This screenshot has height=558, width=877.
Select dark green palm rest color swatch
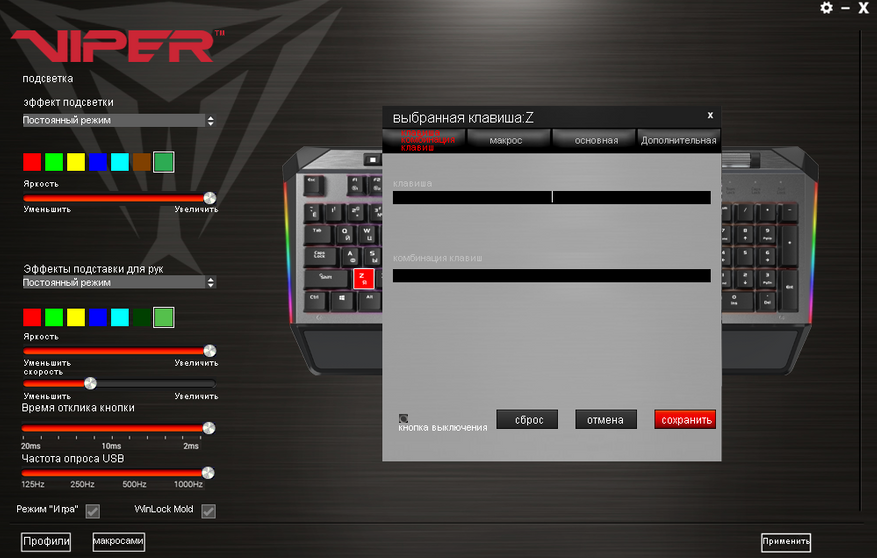click(x=142, y=317)
